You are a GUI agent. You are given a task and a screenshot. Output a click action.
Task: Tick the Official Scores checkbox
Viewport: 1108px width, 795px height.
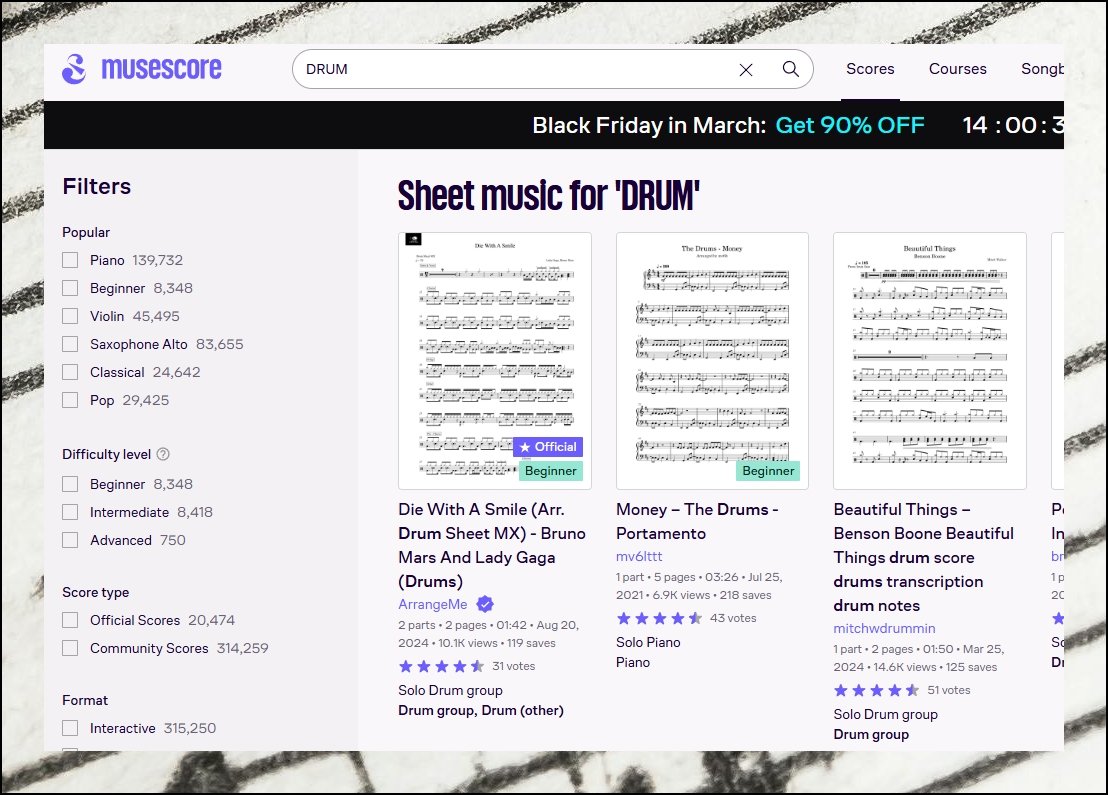click(70, 620)
